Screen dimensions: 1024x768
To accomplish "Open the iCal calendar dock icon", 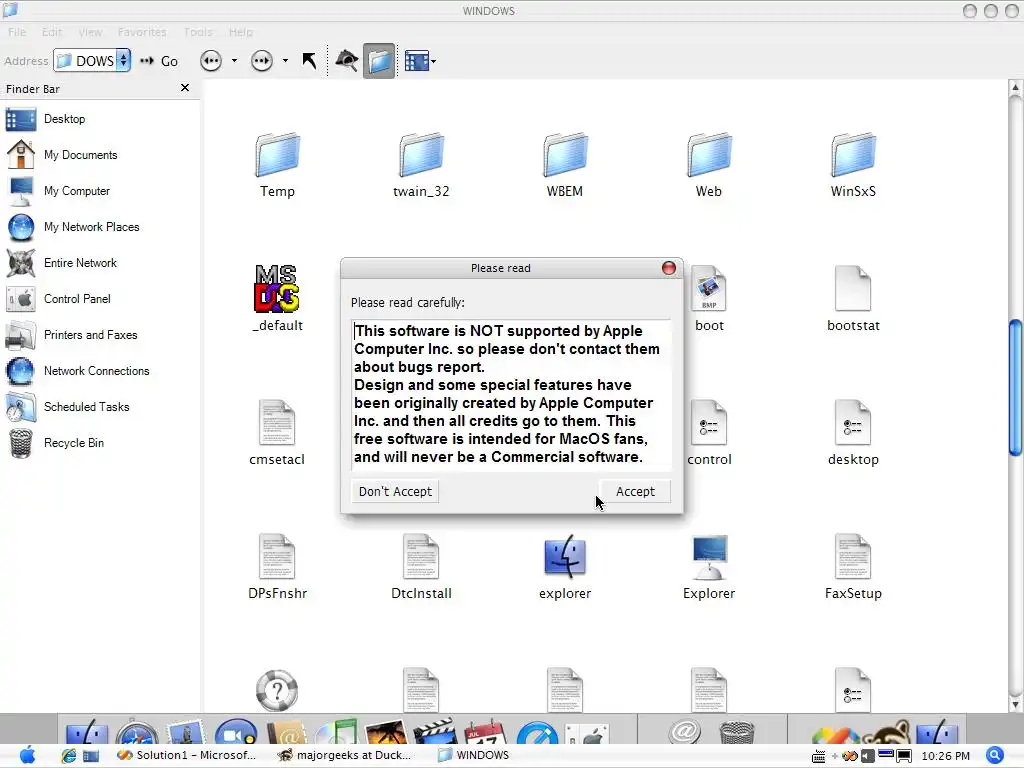I will pos(485,731).
